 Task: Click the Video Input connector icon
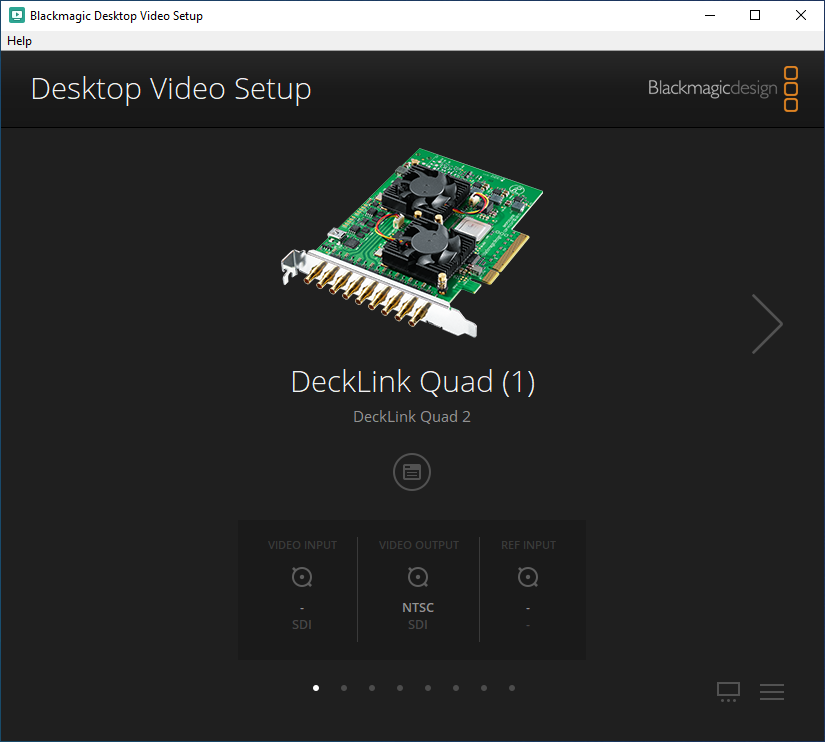point(301,577)
